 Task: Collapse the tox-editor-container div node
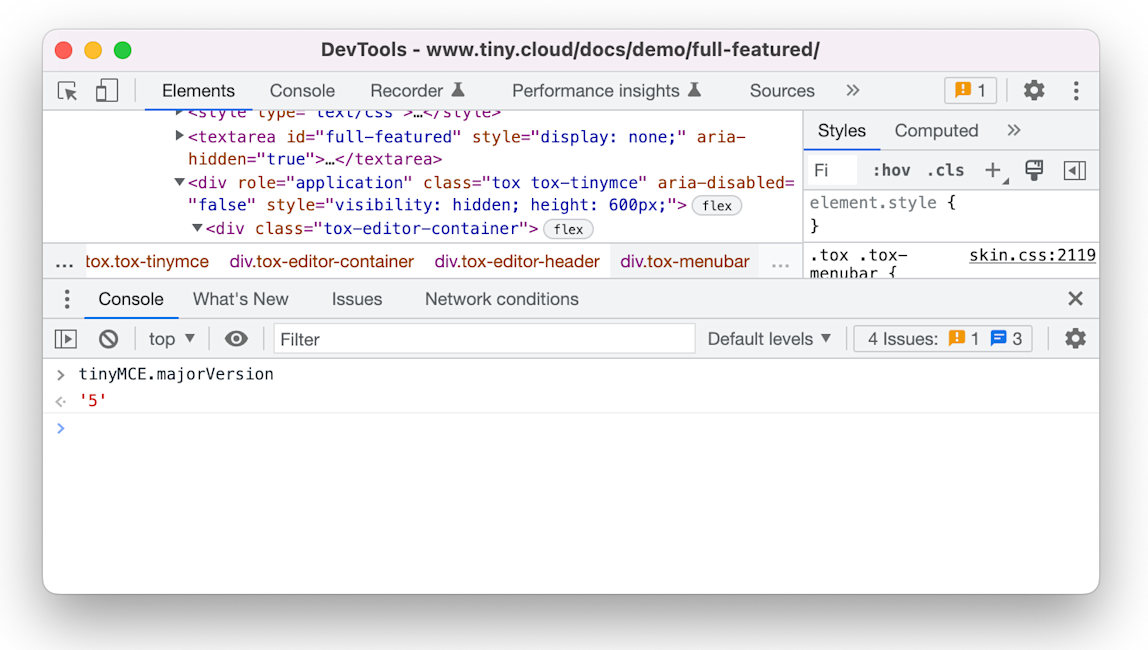tap(197, 228)
